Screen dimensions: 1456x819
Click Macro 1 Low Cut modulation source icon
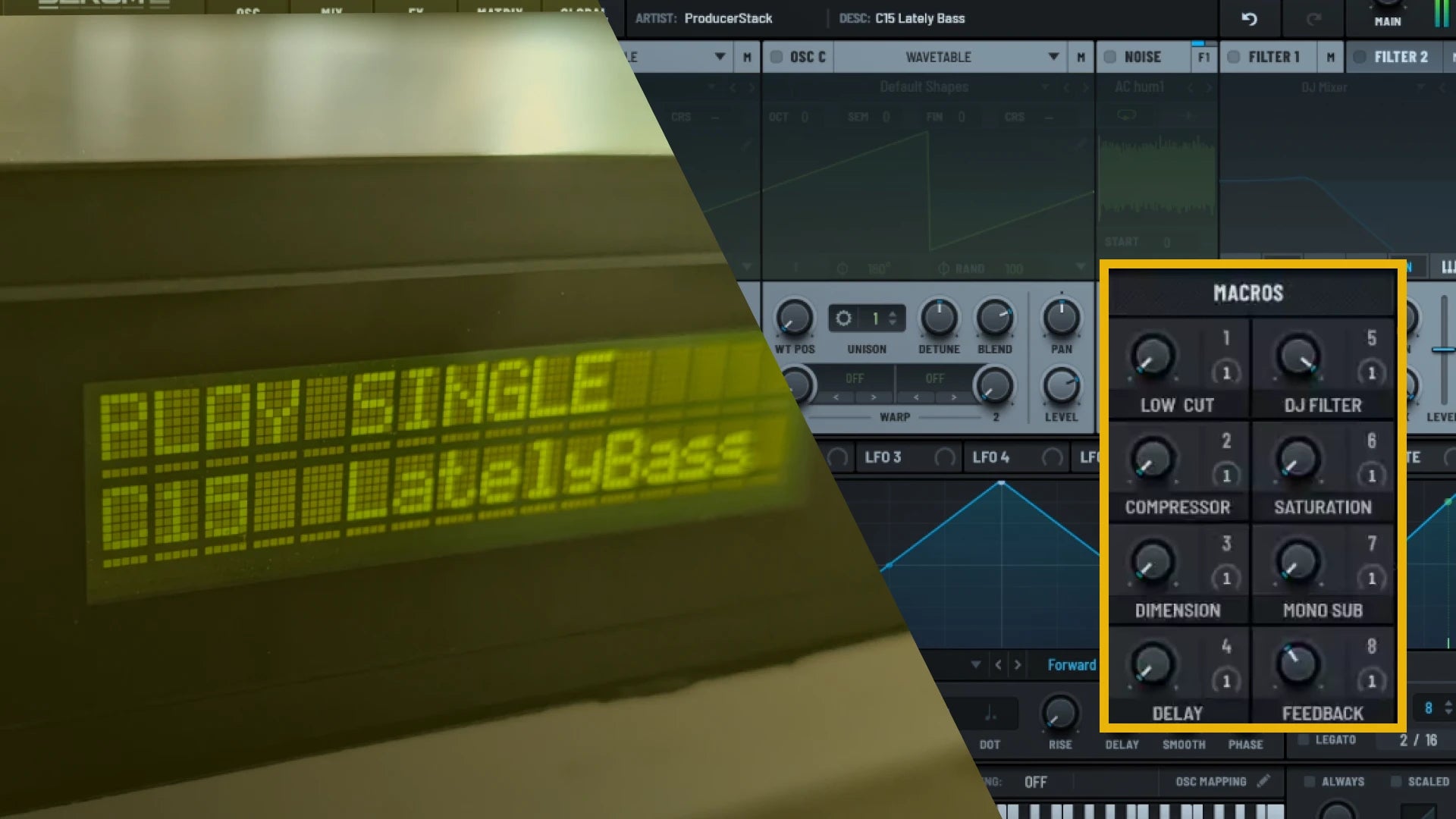[x=1225, y=372]
